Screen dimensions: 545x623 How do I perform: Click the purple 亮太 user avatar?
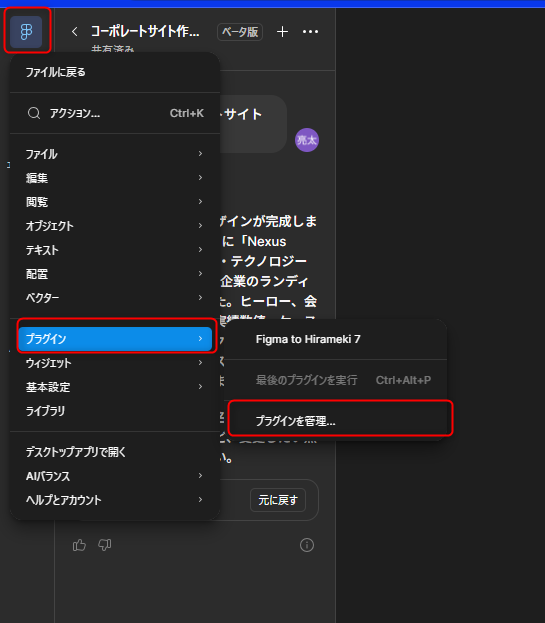[x=307, y=140]
